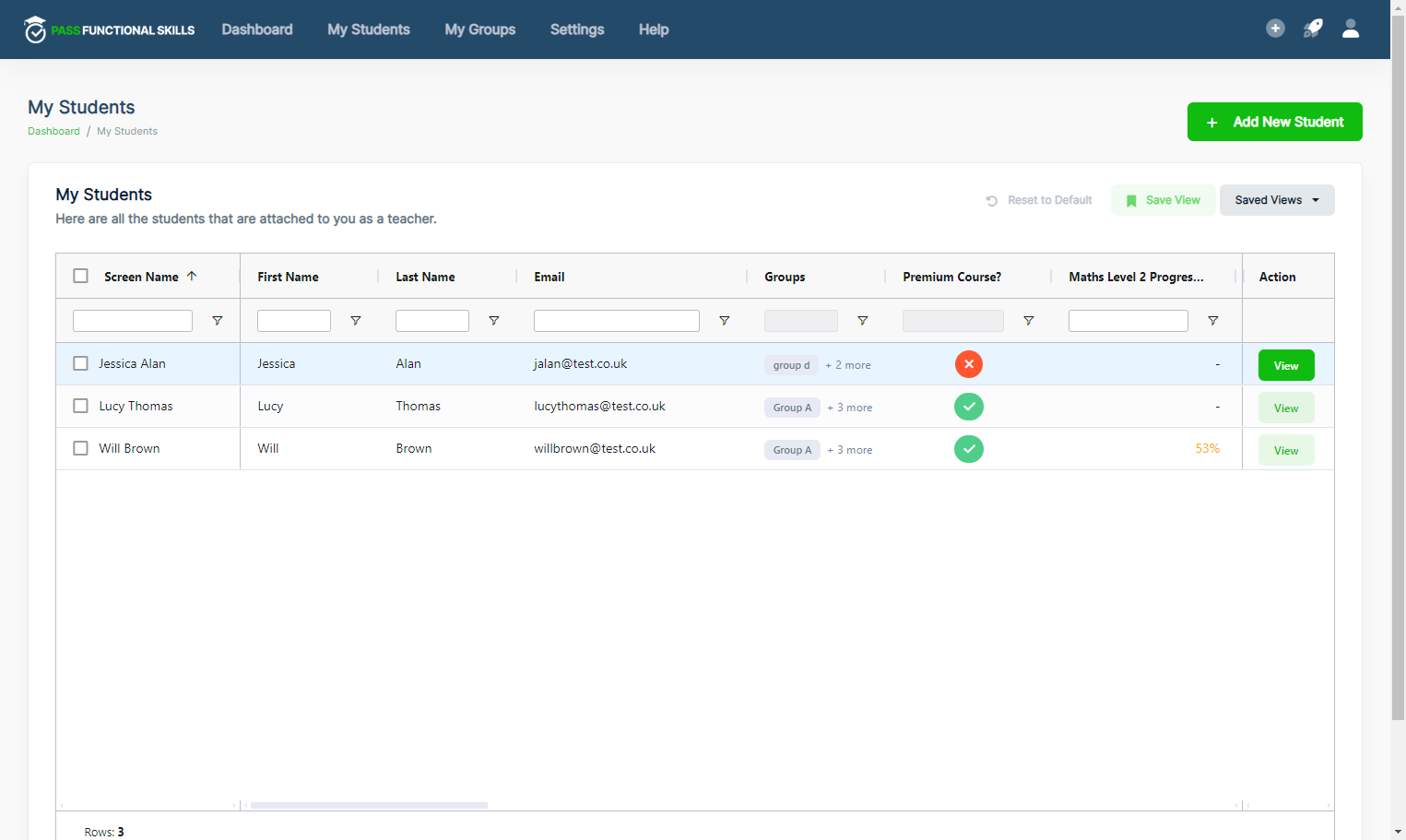Viewport: 1406px width, 840px height.
Task: Click the 'Group A' tag for Will Brown
Action: (x=792, y=450)
